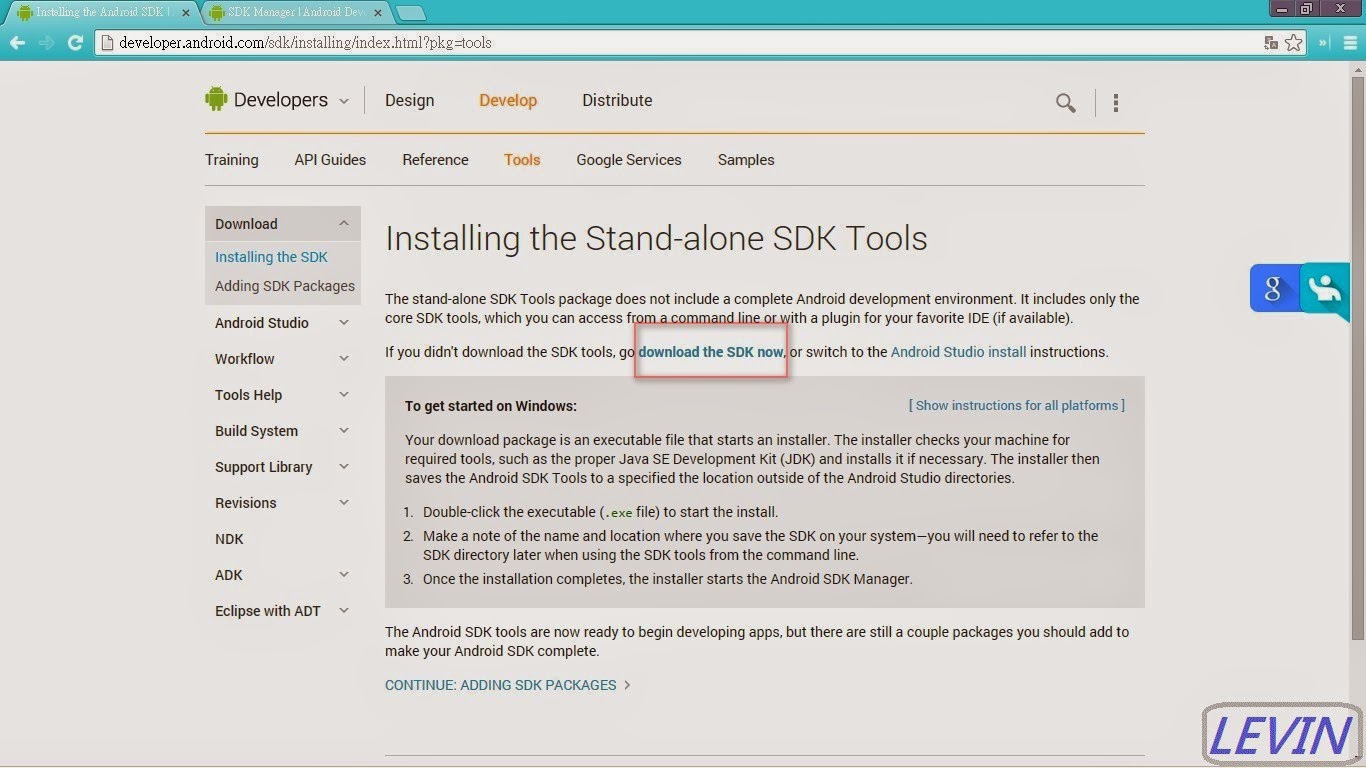Screen dimensions: 1366x768
Task: Click the 'To get started on Windows:' heading
Action: tap(491, 406)
